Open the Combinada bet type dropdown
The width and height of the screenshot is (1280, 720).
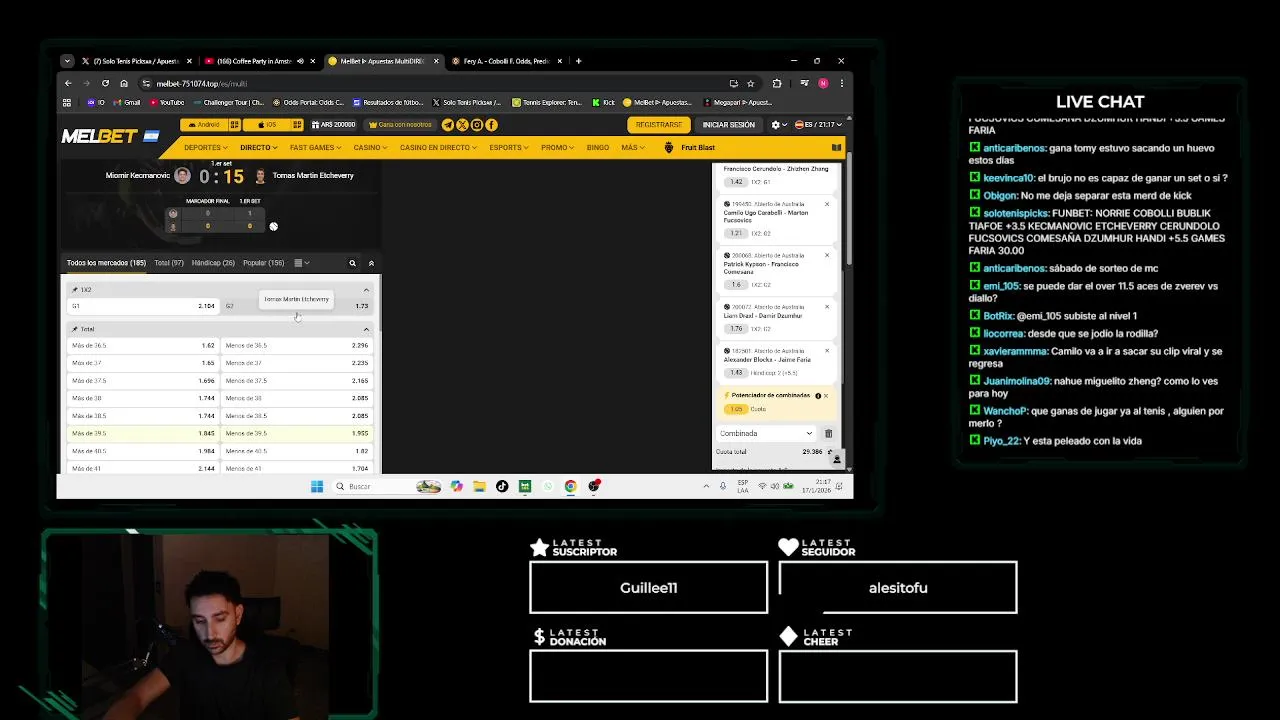(766, 434)
